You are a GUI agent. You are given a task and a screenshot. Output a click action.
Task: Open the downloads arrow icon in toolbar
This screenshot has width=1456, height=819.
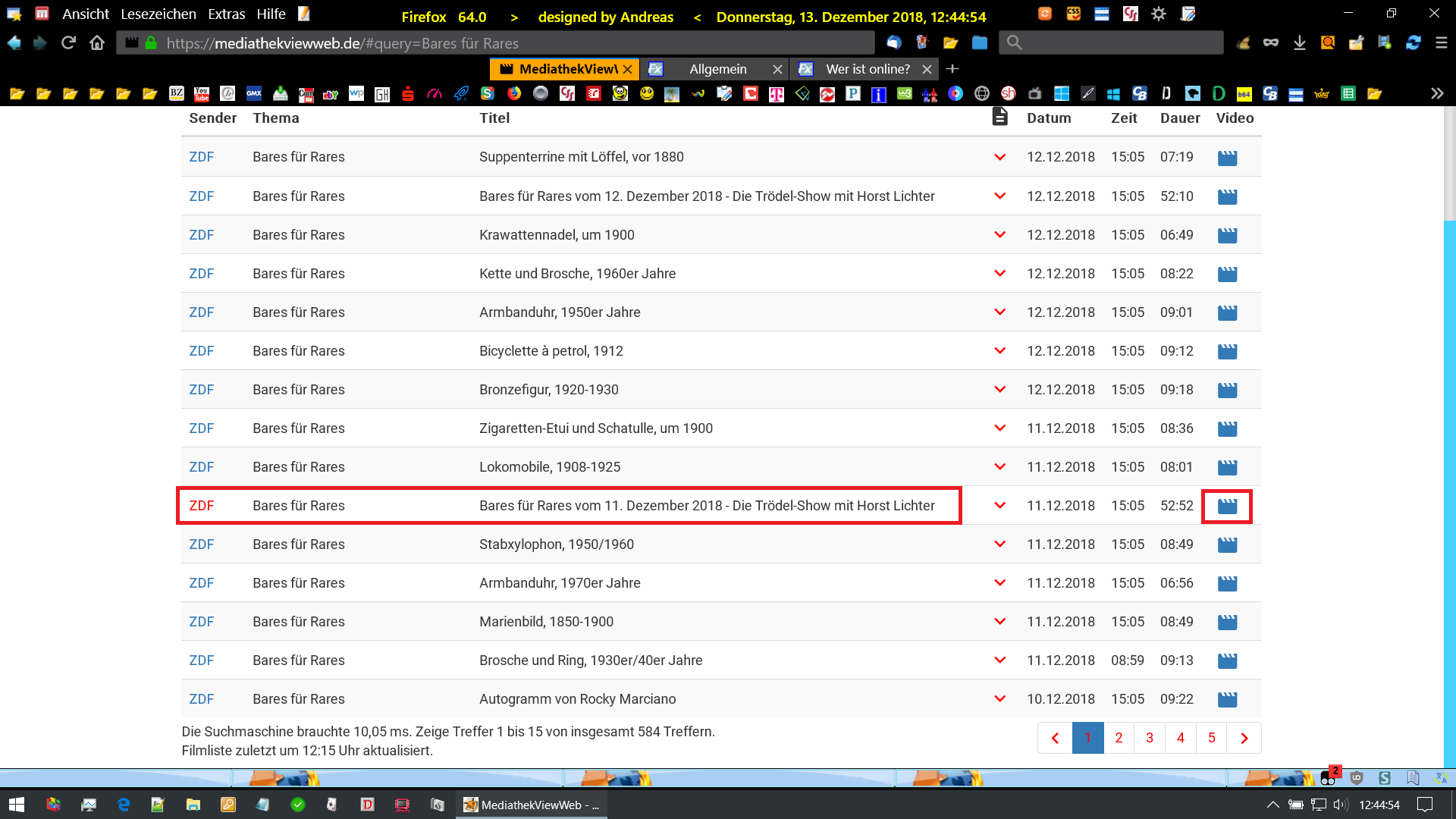pyautogui.click(x=1299, y=43)
